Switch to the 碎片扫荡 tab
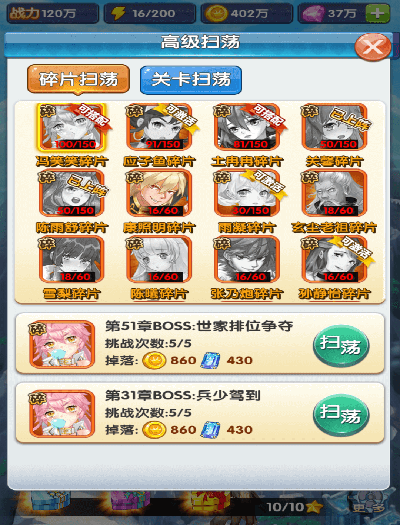The image size is (400, 525). point(78,80)
